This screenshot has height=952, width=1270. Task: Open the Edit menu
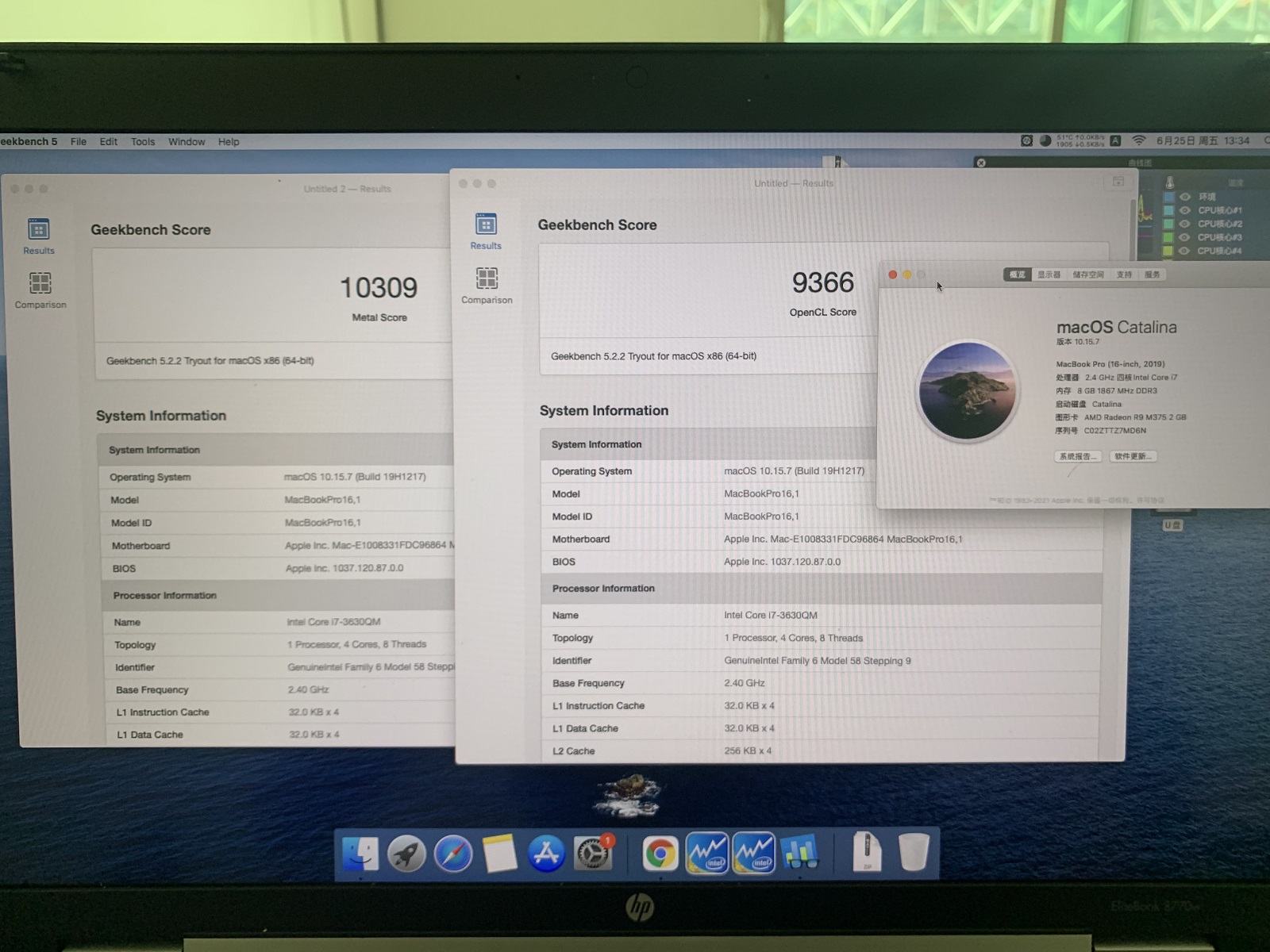109,141
